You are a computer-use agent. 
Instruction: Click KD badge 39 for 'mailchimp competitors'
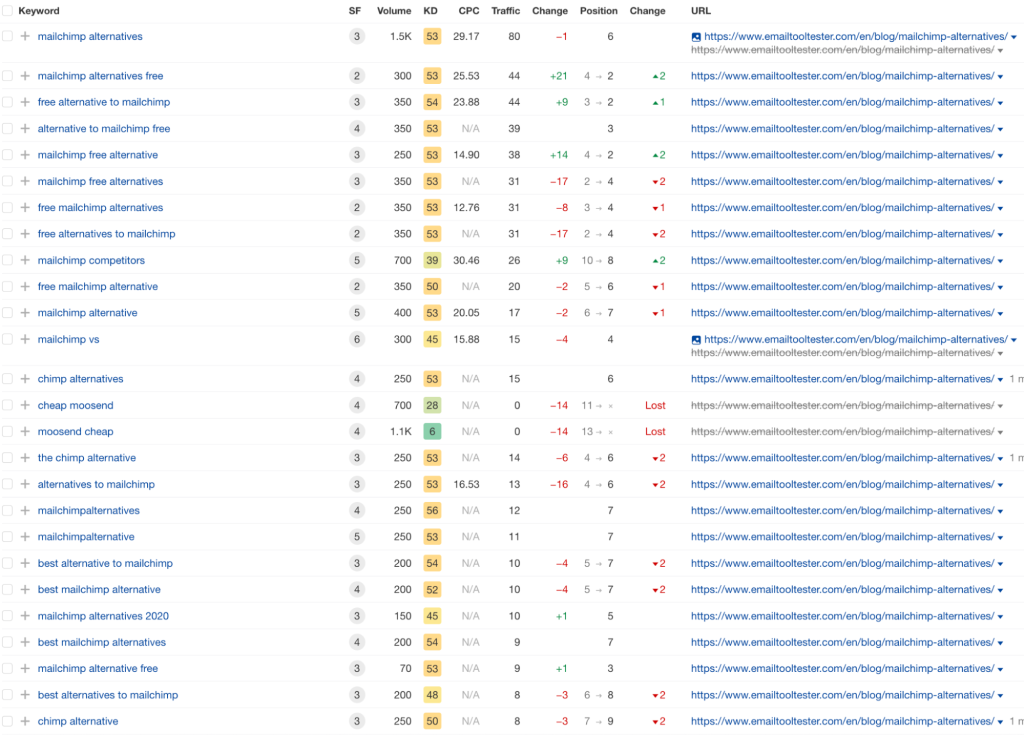tap(432, 260)
